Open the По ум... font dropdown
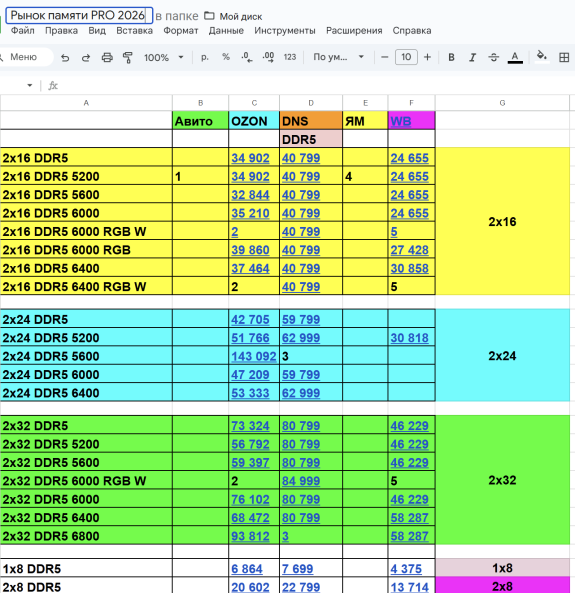Screen dimensions: 575x593 (338, 57)
